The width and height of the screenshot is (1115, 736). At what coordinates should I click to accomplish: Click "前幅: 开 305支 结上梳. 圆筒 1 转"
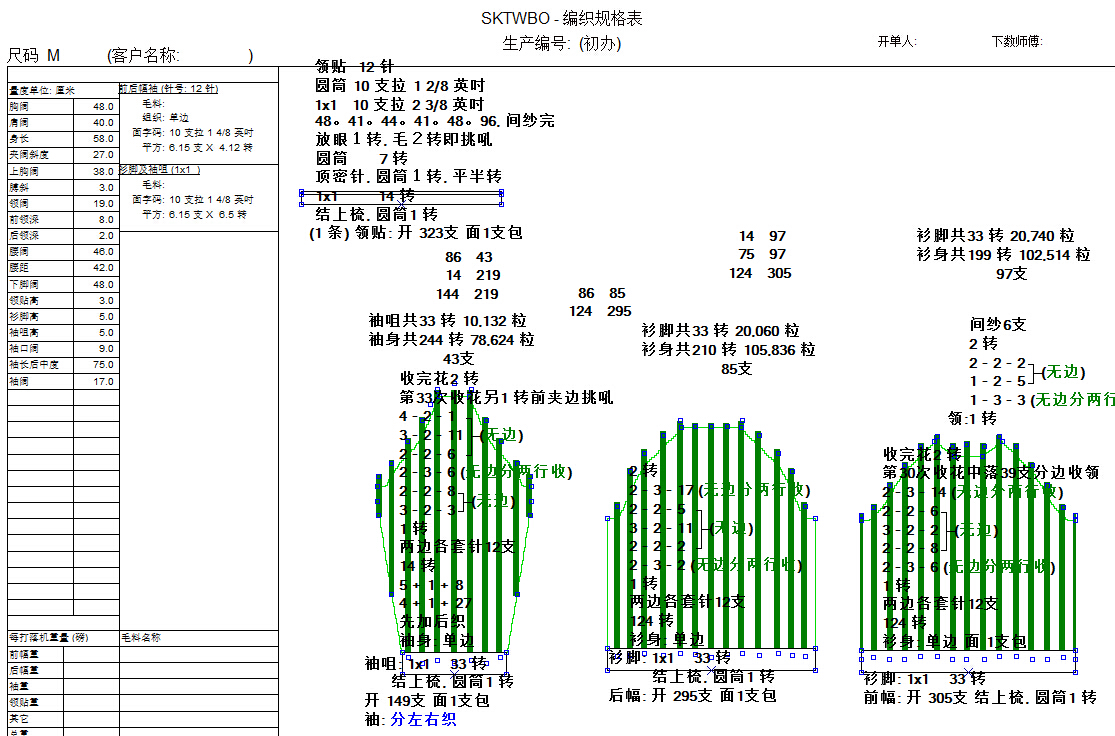point(980,698)
